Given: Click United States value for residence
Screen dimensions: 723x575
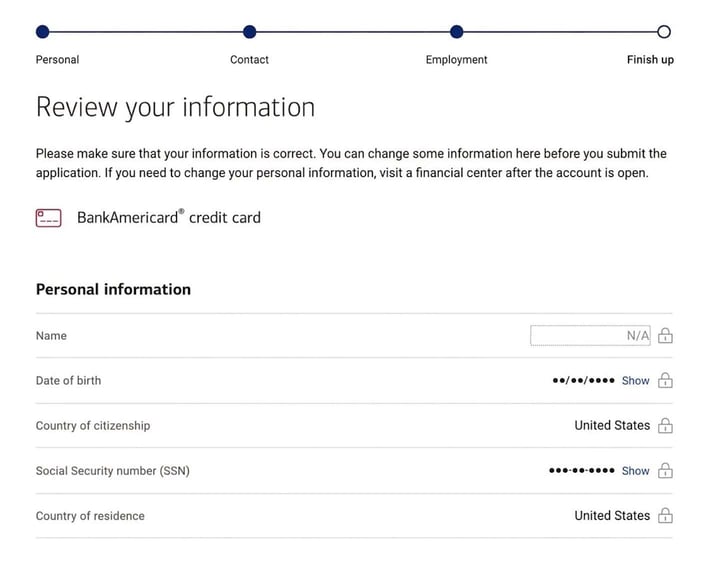Looking at the screenshot, I should (612, 516).
